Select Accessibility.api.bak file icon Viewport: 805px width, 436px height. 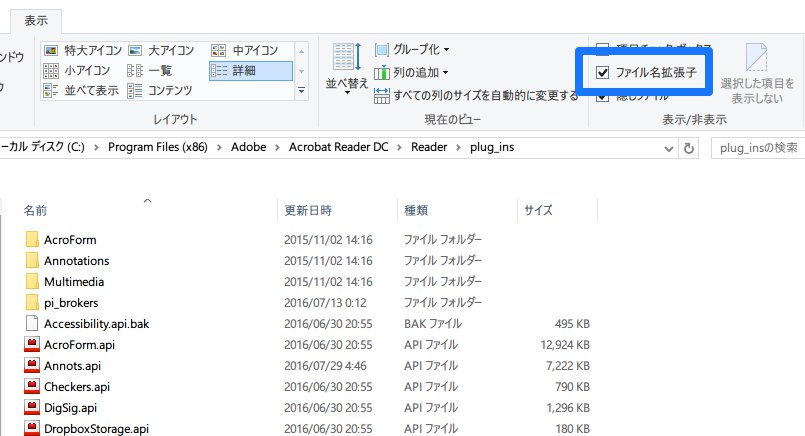32,324
